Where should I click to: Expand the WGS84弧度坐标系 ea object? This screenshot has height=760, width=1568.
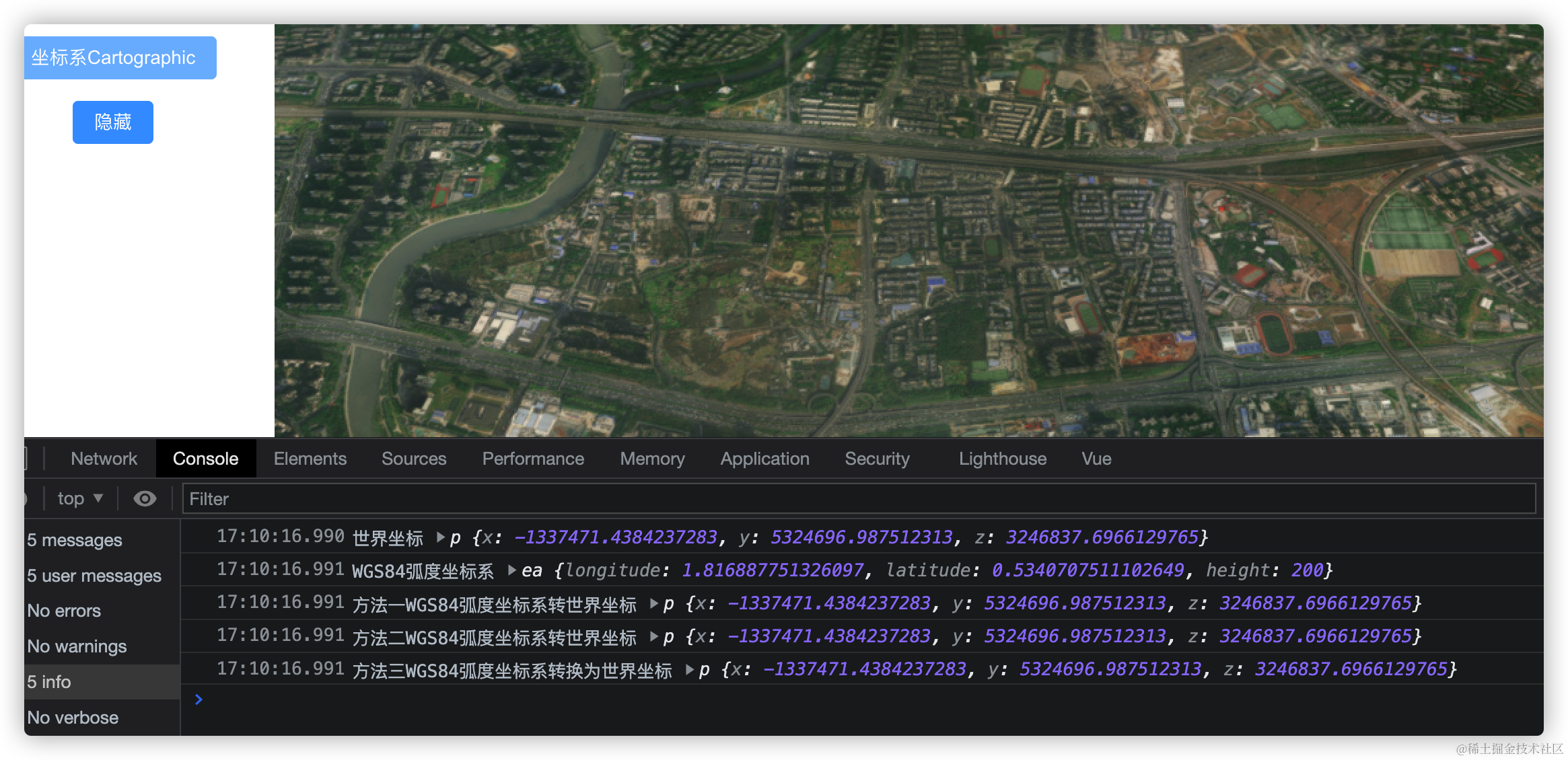click(512, 570)
